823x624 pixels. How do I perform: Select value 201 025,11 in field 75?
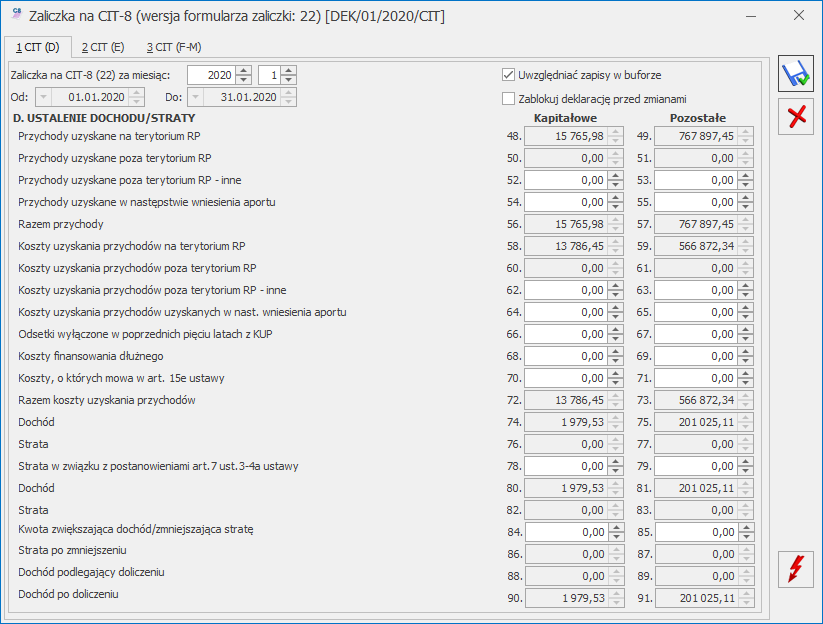tap(706, 422)
